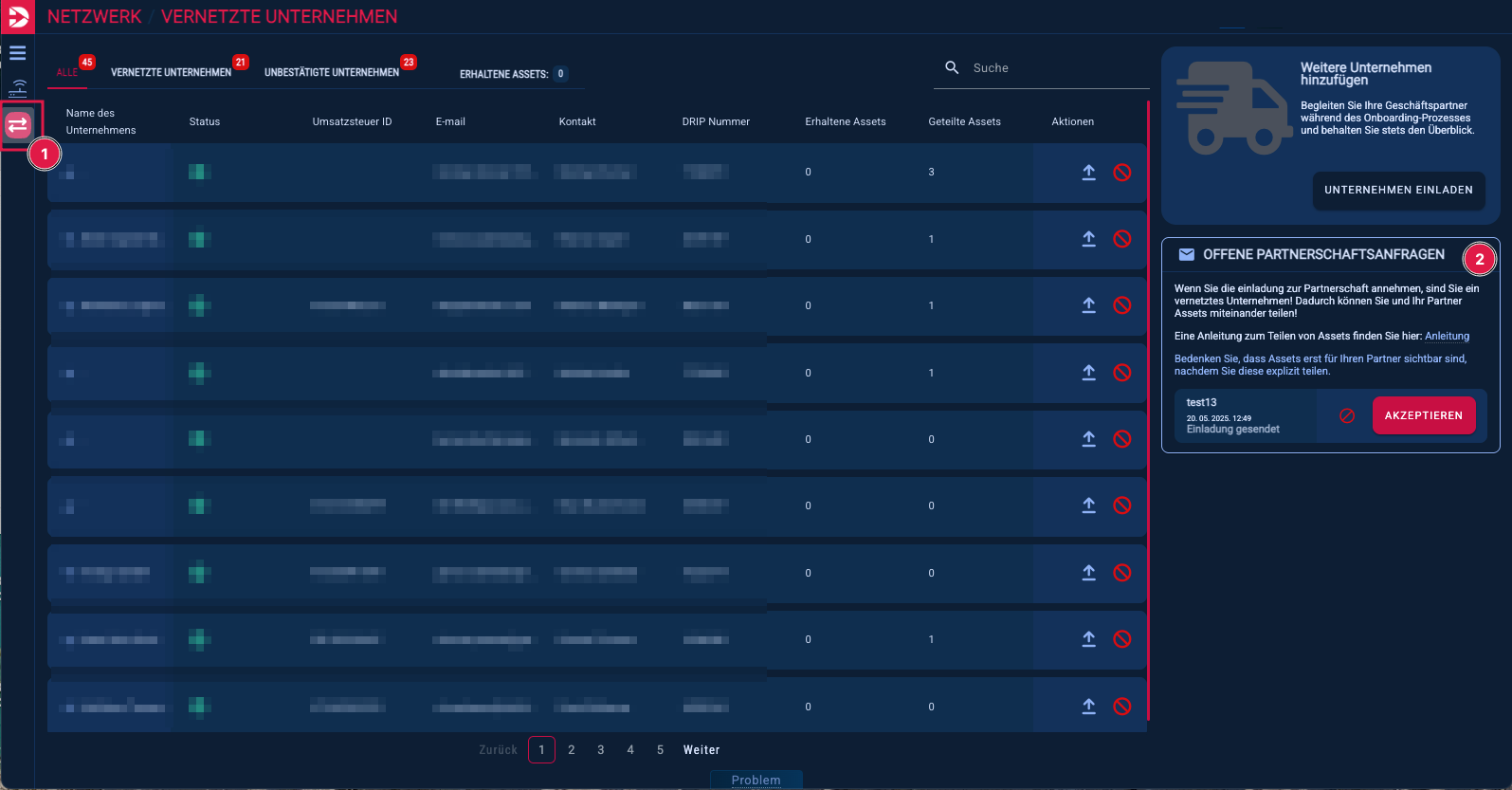Open the hamburger menu in sidebar

pyautogui.click(x=18, y=53)
